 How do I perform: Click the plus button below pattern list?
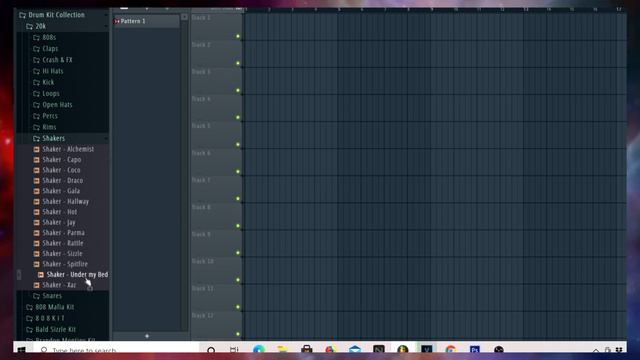tap(147, 336)
